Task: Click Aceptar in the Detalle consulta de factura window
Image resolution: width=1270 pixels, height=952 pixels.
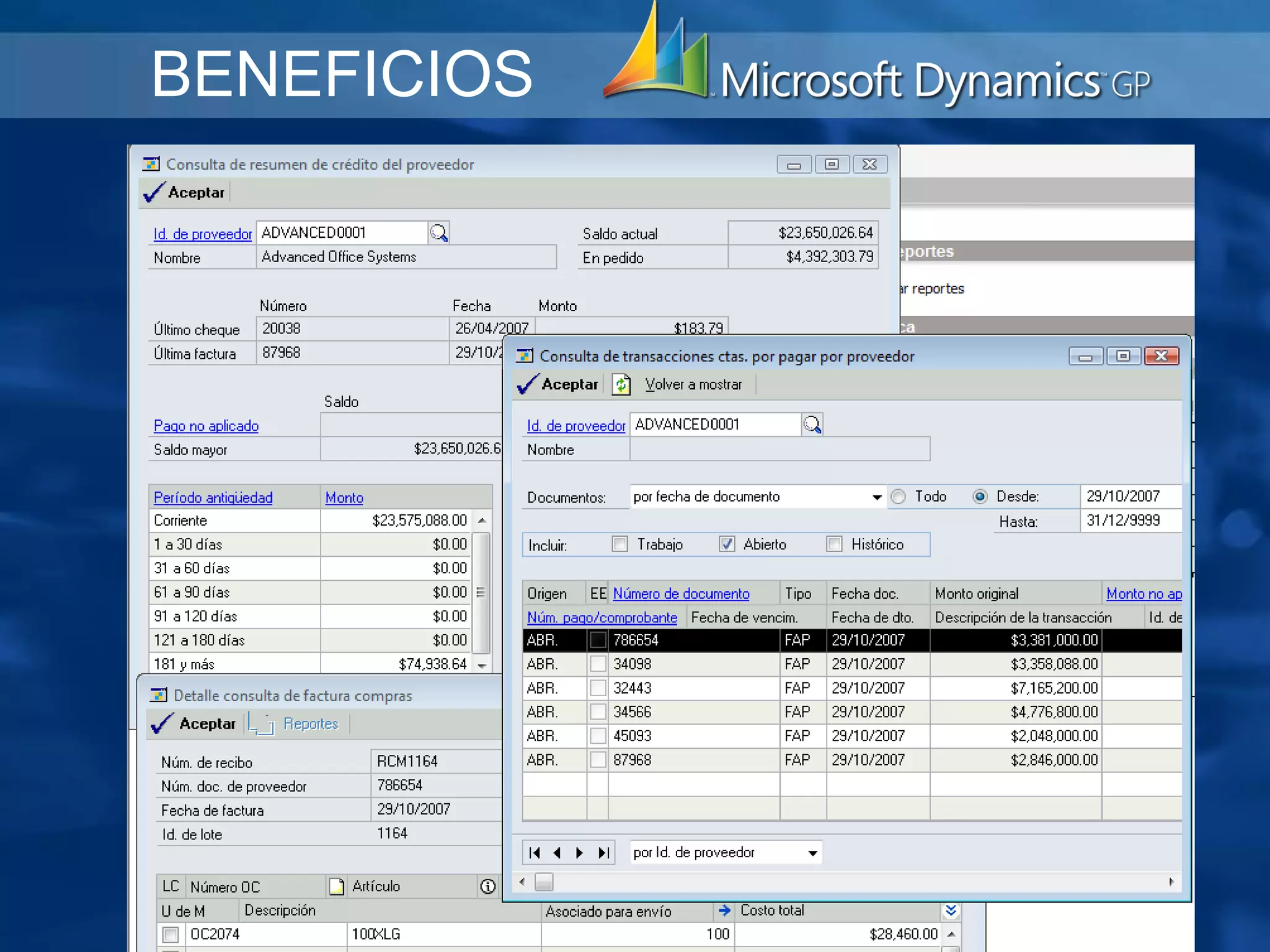Action: tap(193, 723)
